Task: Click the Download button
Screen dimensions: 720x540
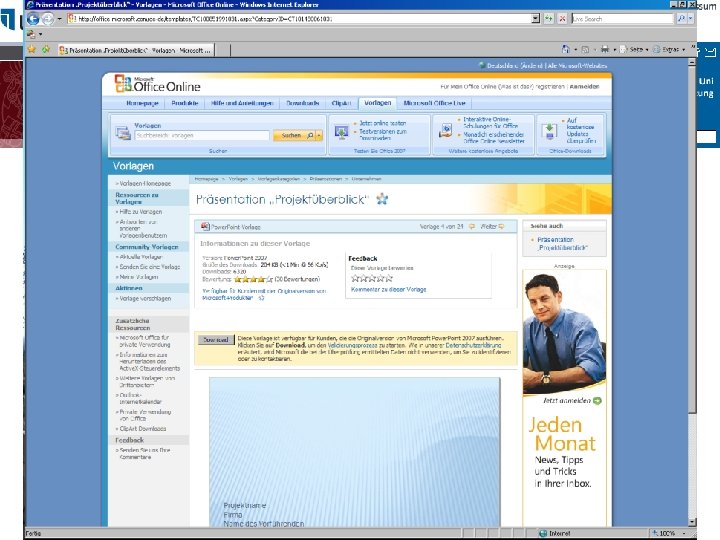Action: tap(216, 340)
